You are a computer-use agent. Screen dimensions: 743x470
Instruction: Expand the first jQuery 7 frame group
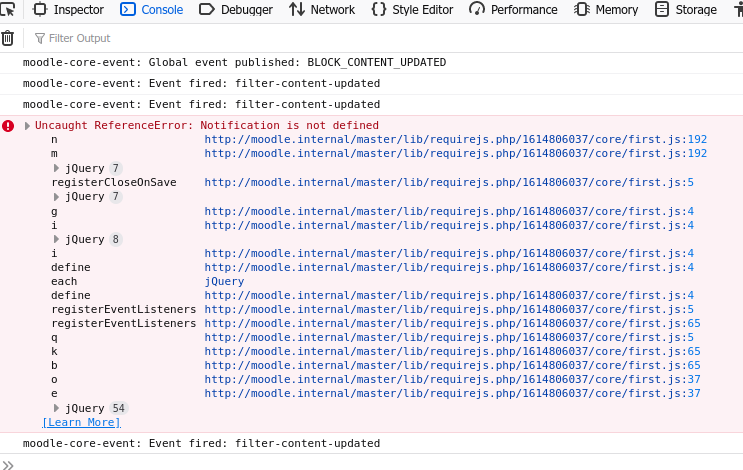point(56,168)
